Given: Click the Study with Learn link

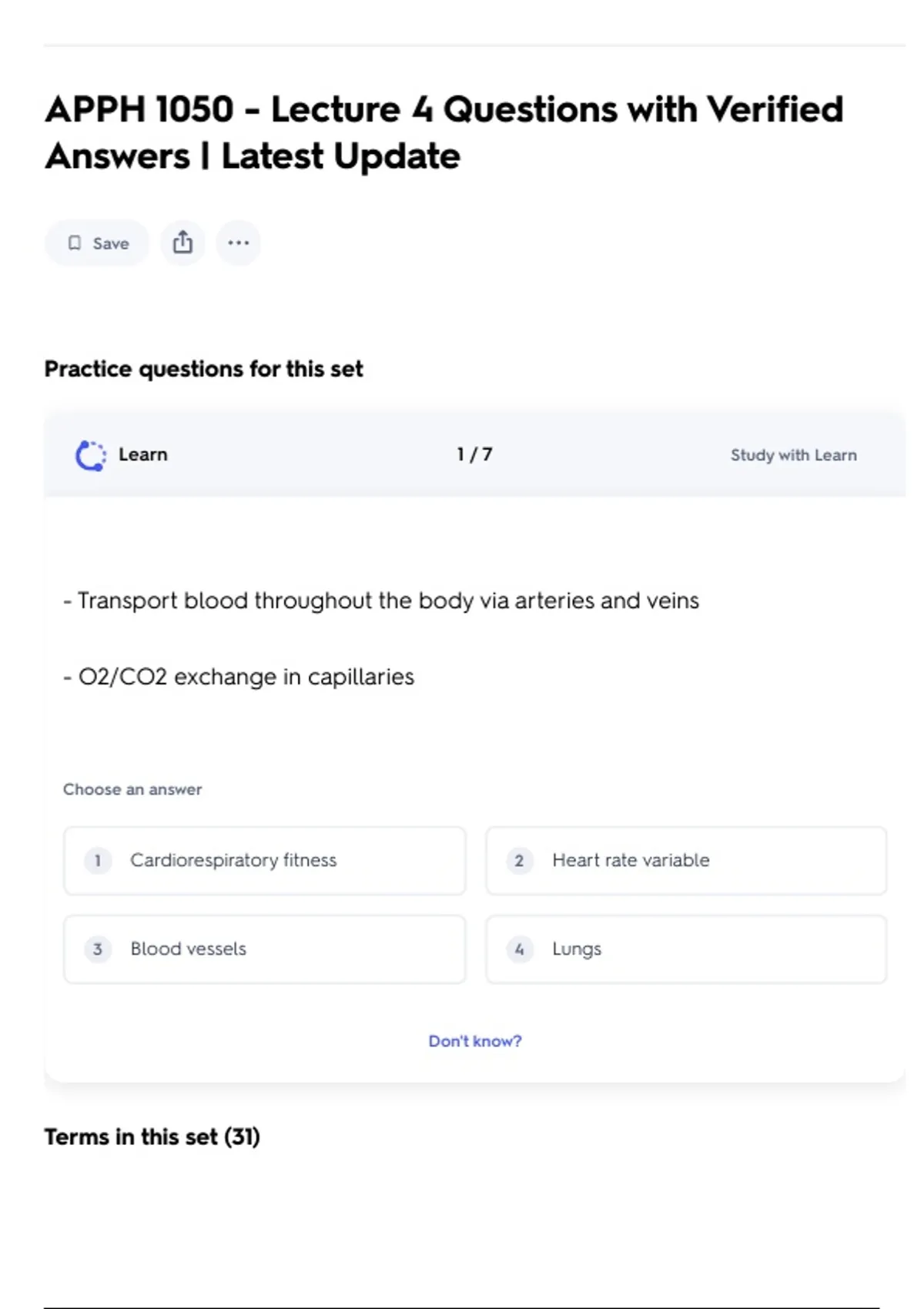Looking at the screenshot, I should click(793, 455).
